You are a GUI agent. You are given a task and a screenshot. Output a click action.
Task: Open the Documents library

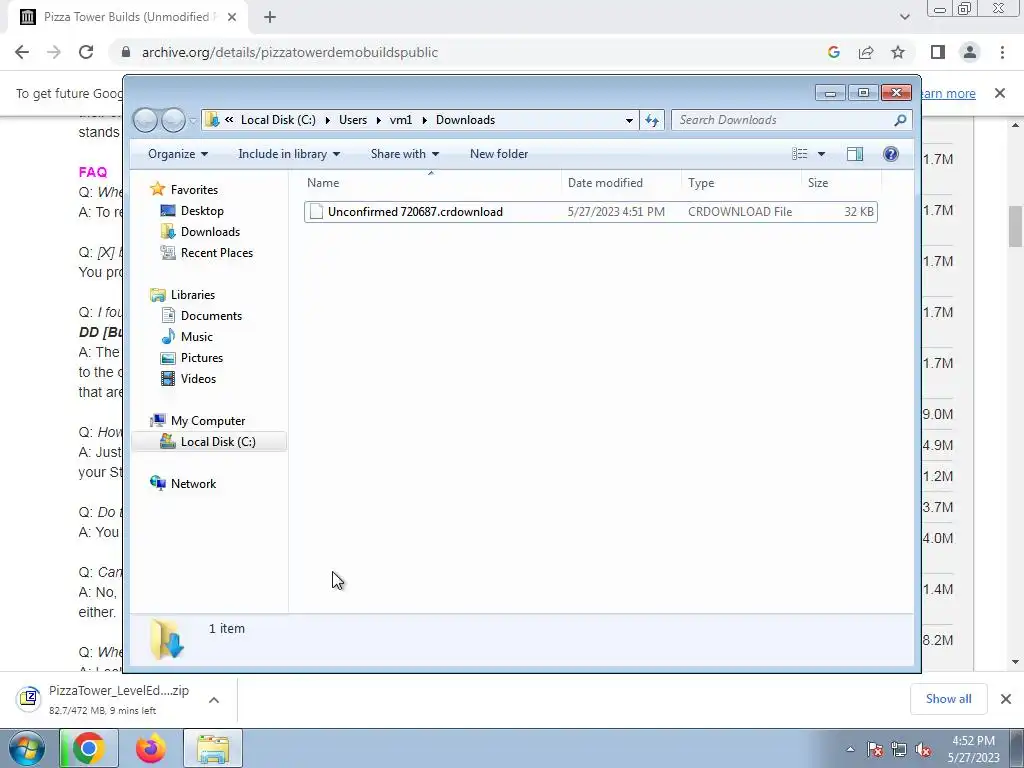click(x=211, y=316)
